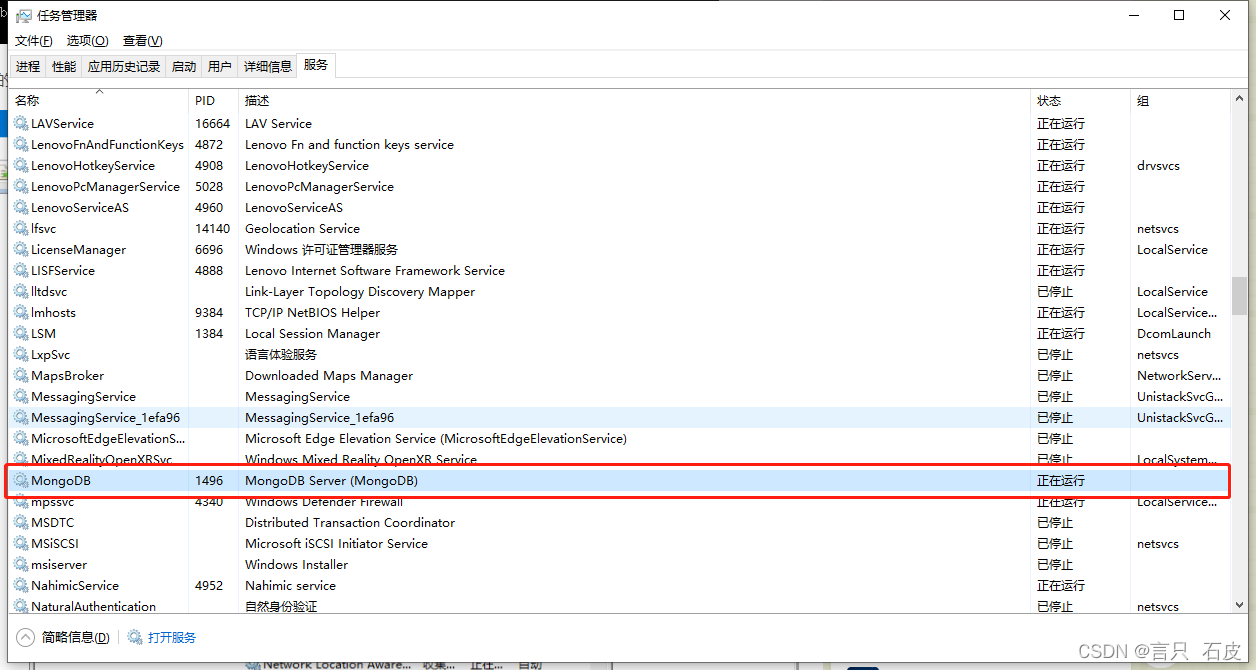The width and height of the screenshot is (1256, 670).
Task: Click the gear icon beside lfsvc
Action: point(21,228)
